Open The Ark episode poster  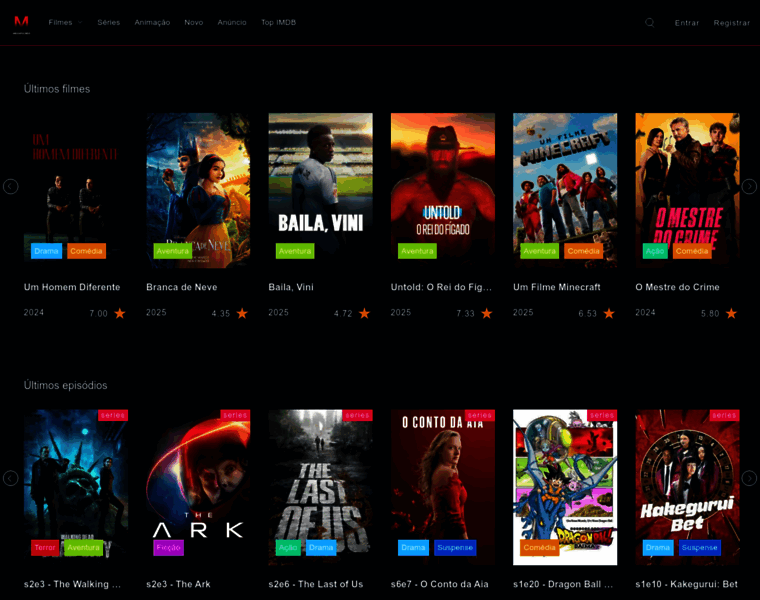point(198,487)
